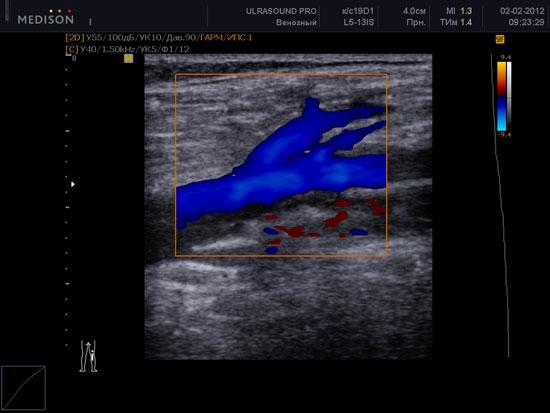Click the MI 1.3 index readout

pos(459,11)
